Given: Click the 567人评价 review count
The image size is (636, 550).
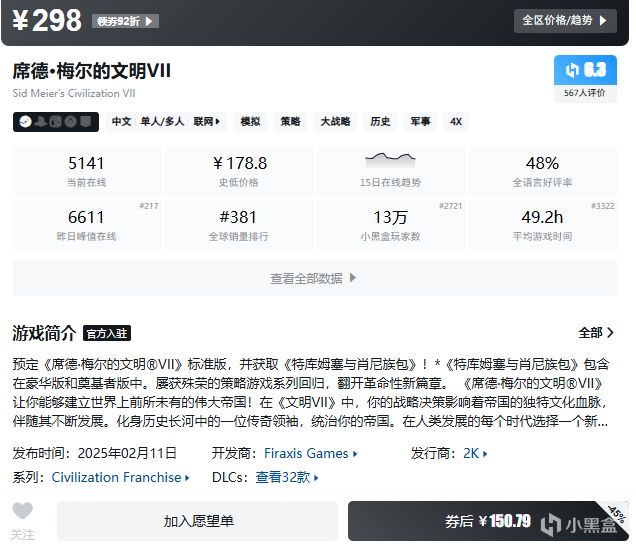Looking at the screenshot, I should tap(584, 93).
